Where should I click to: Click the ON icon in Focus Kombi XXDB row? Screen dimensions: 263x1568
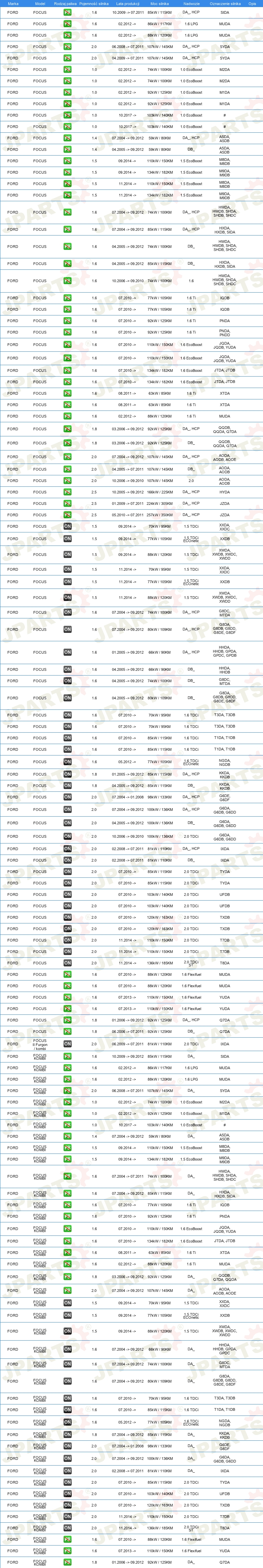click(68, 1315)
